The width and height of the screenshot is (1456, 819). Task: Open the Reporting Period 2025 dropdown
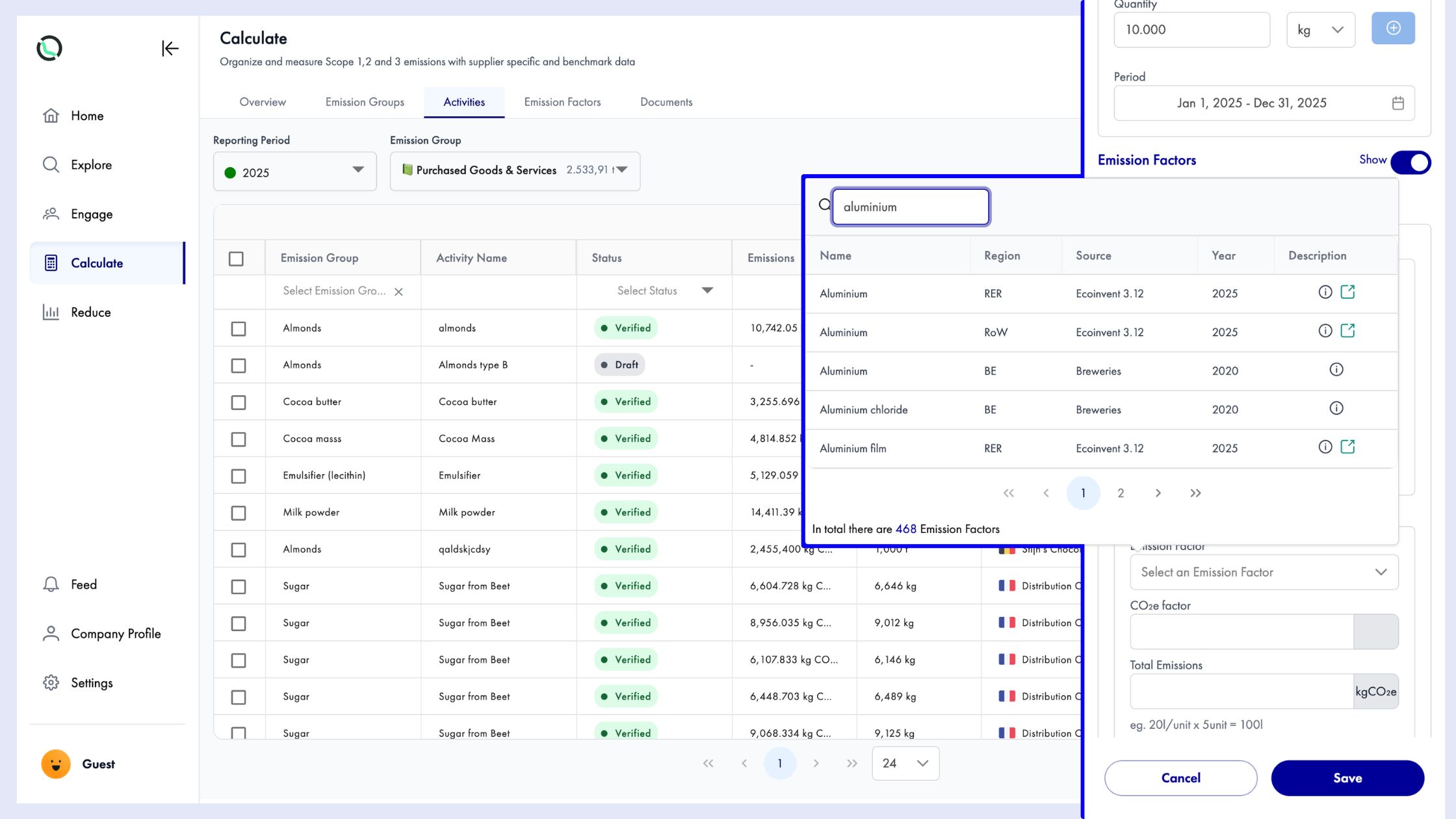[294, 172]
